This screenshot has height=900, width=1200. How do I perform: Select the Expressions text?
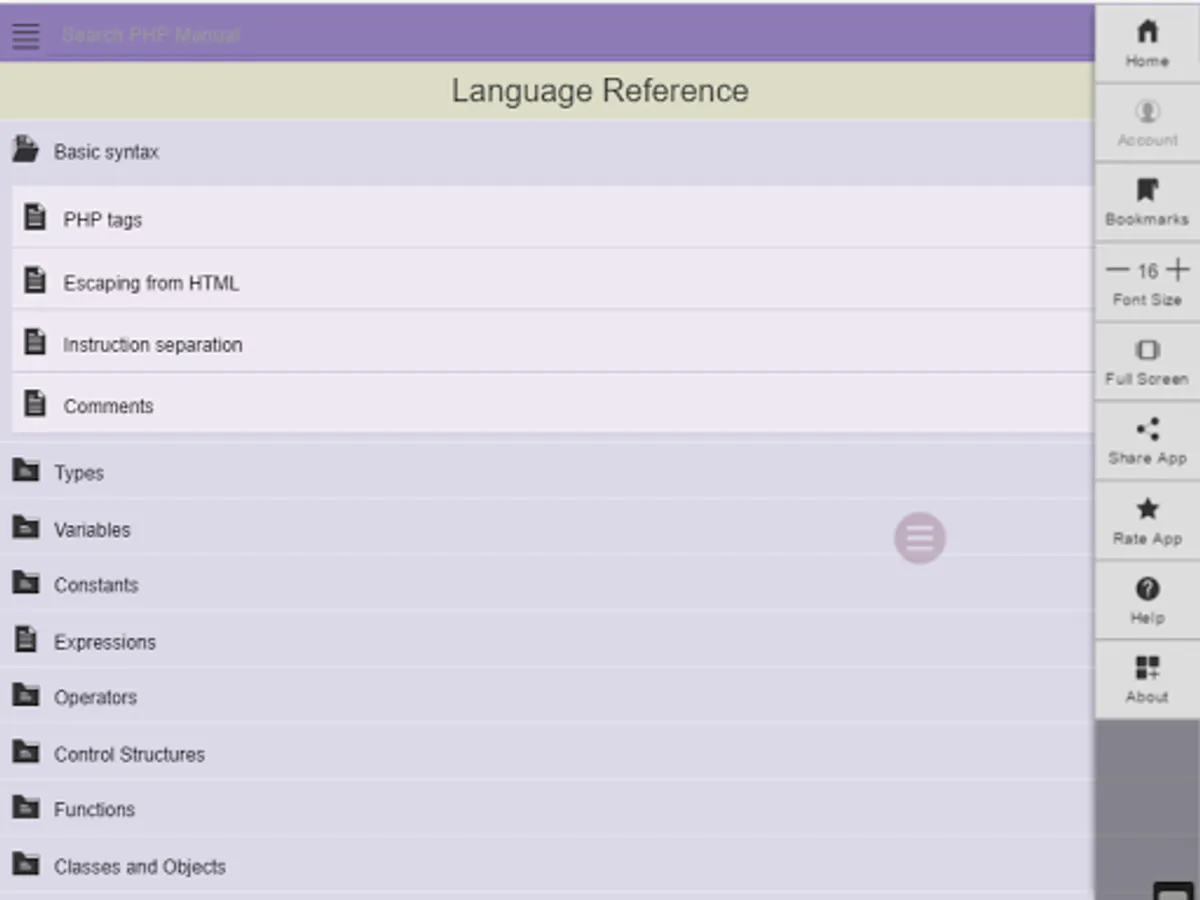(x=105, y=642)
